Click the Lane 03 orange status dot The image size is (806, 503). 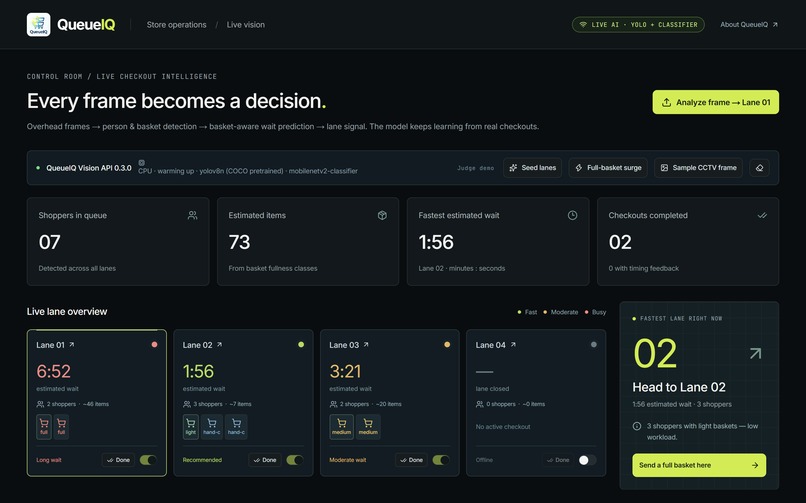[x=447, y=345]
